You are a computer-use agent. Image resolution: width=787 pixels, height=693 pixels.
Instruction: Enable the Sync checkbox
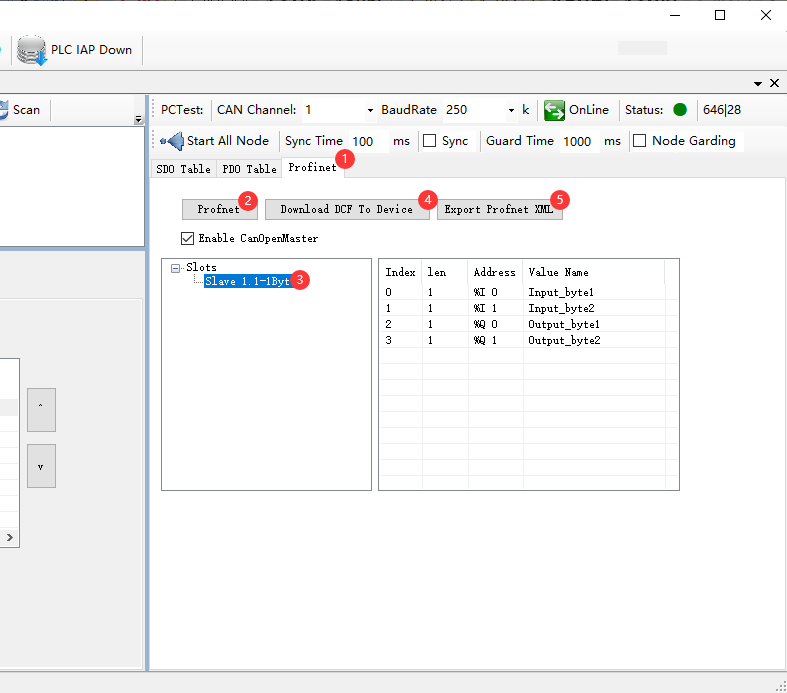pyautogui.click(x=430, y=141)
